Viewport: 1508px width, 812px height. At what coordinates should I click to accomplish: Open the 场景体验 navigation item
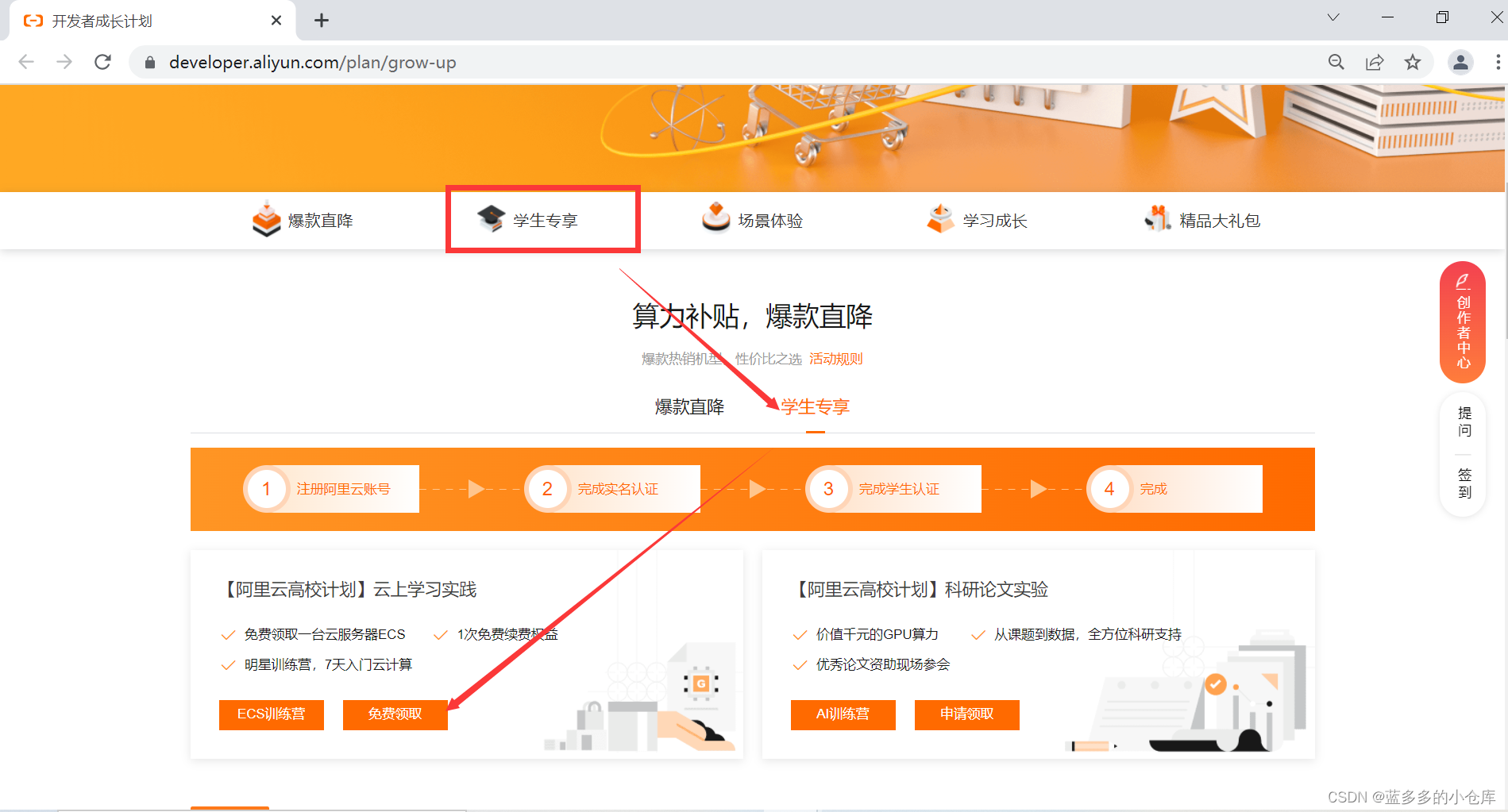tap(752, 220)
